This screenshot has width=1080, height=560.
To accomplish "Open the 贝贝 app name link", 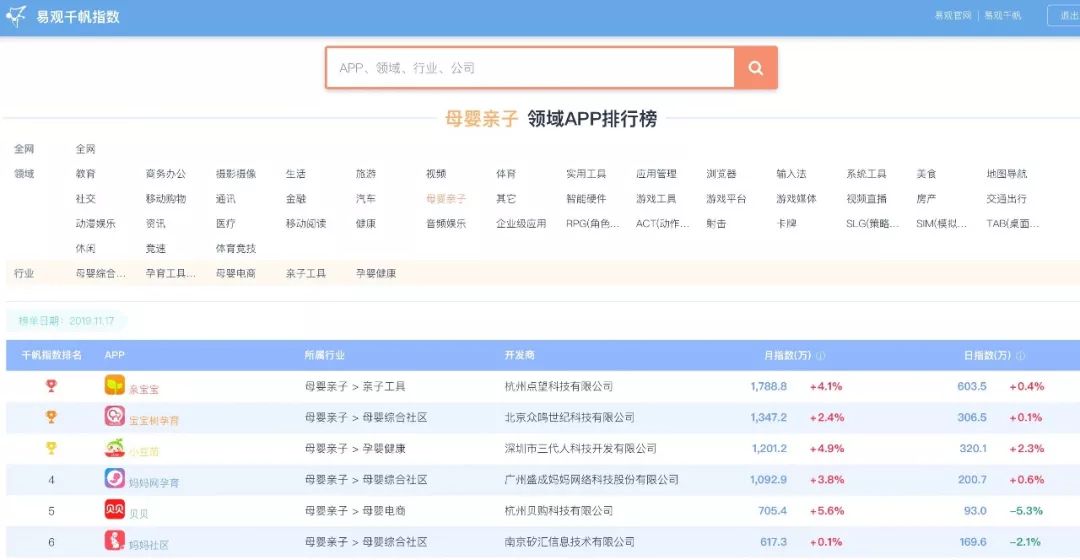I will [138, 514].
